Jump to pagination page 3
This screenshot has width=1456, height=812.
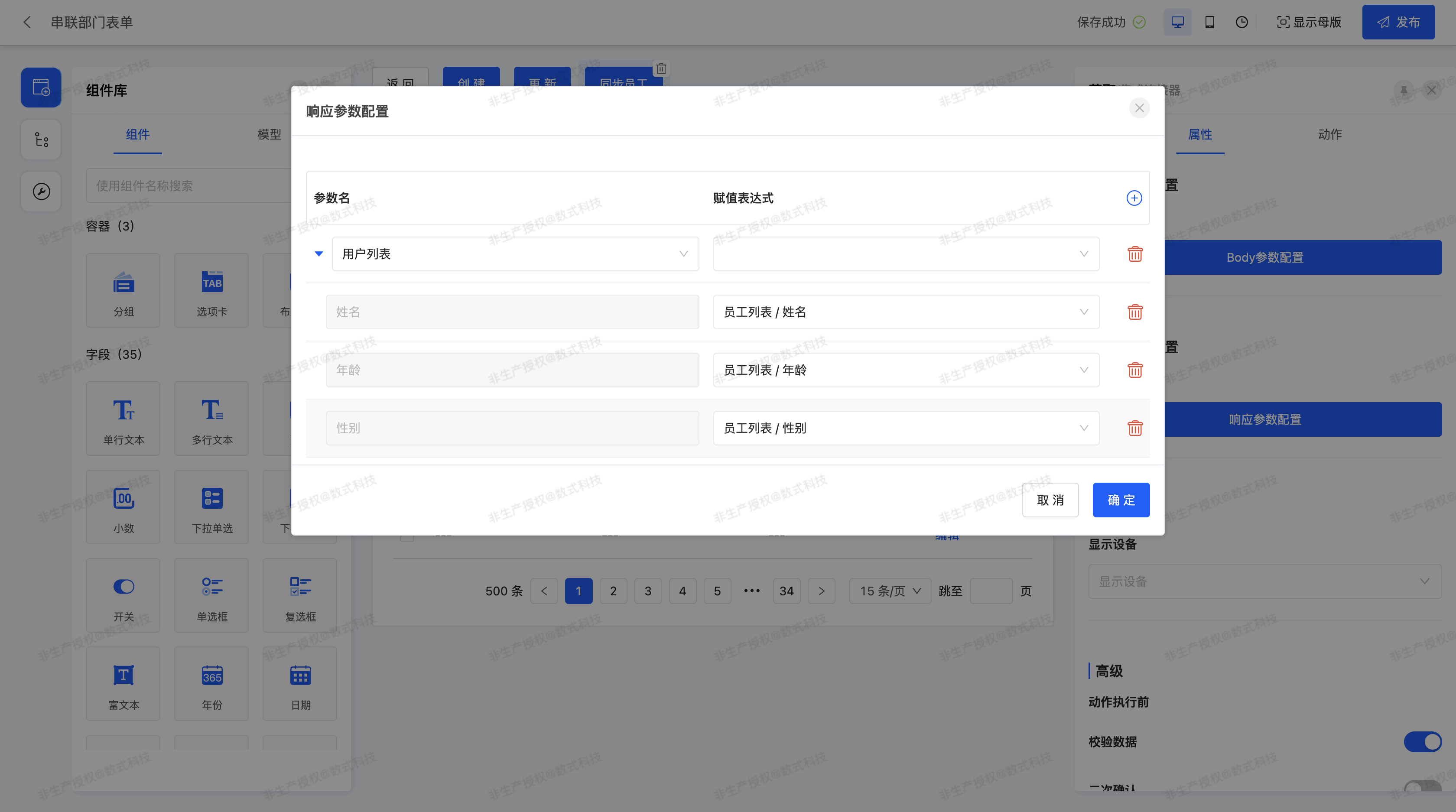tap(648, 591)
